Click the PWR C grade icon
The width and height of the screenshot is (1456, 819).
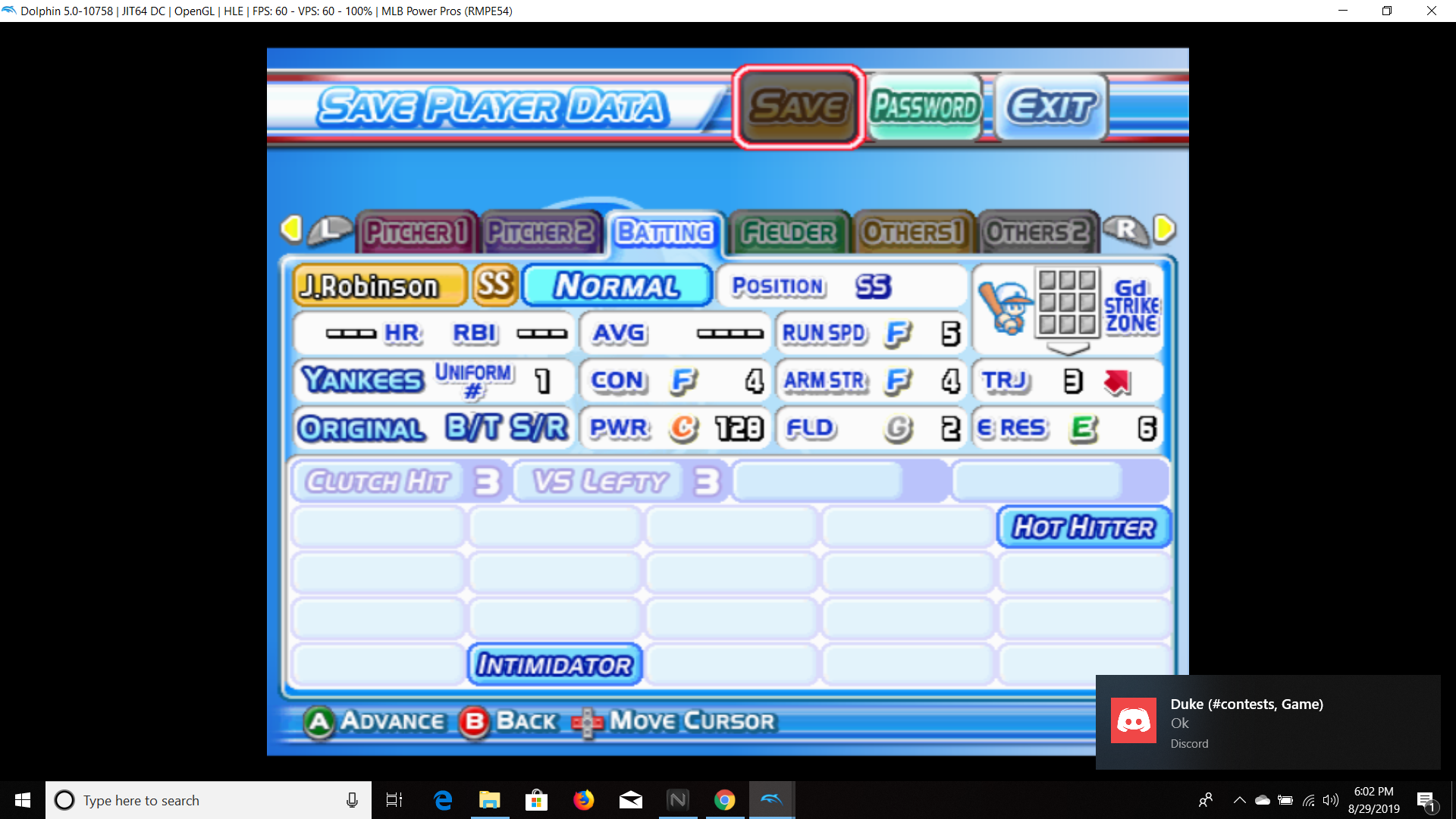[684, 428]
